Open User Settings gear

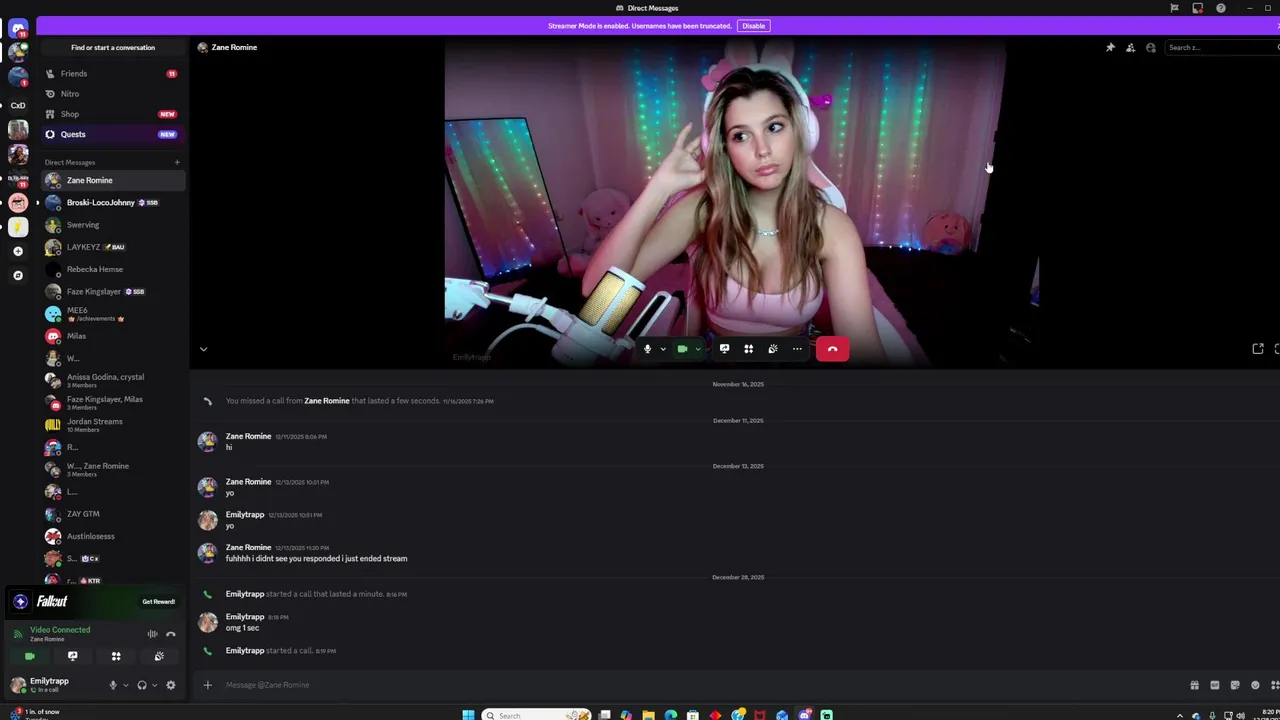point(171,685)
